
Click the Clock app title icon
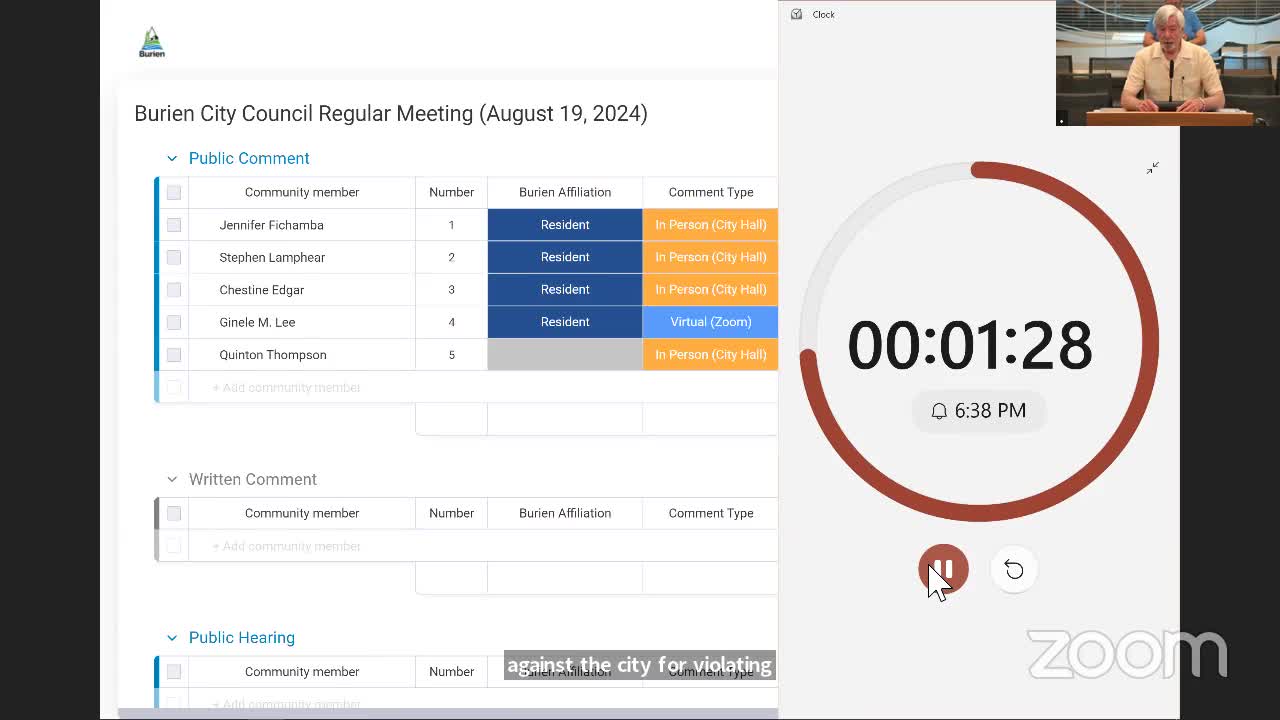click(x=796, y=14)
